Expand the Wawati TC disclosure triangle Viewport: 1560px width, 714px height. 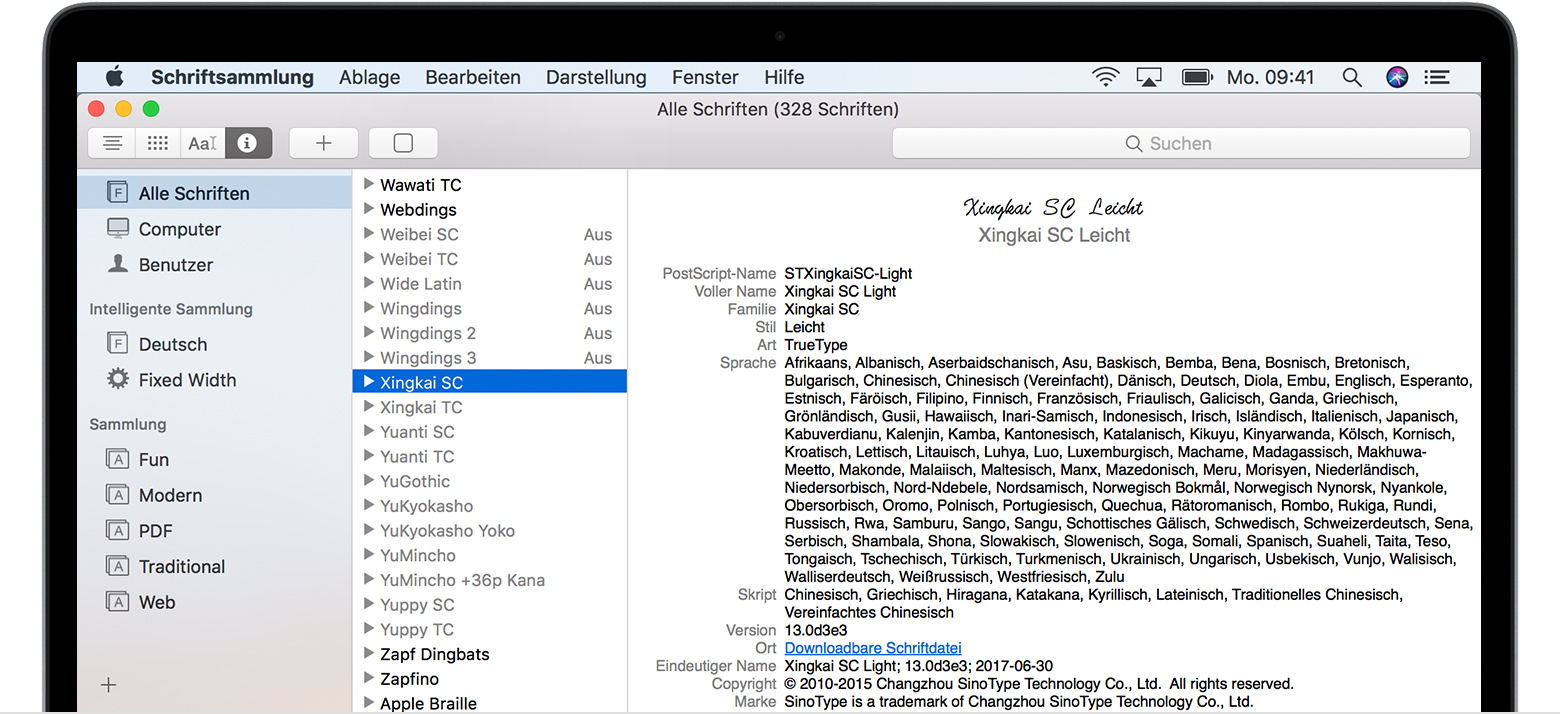coord(368,184)
